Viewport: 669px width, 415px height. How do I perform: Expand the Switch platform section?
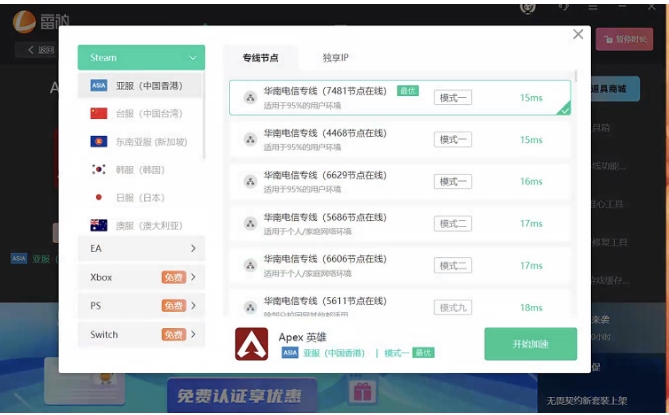tap(141, 334)
